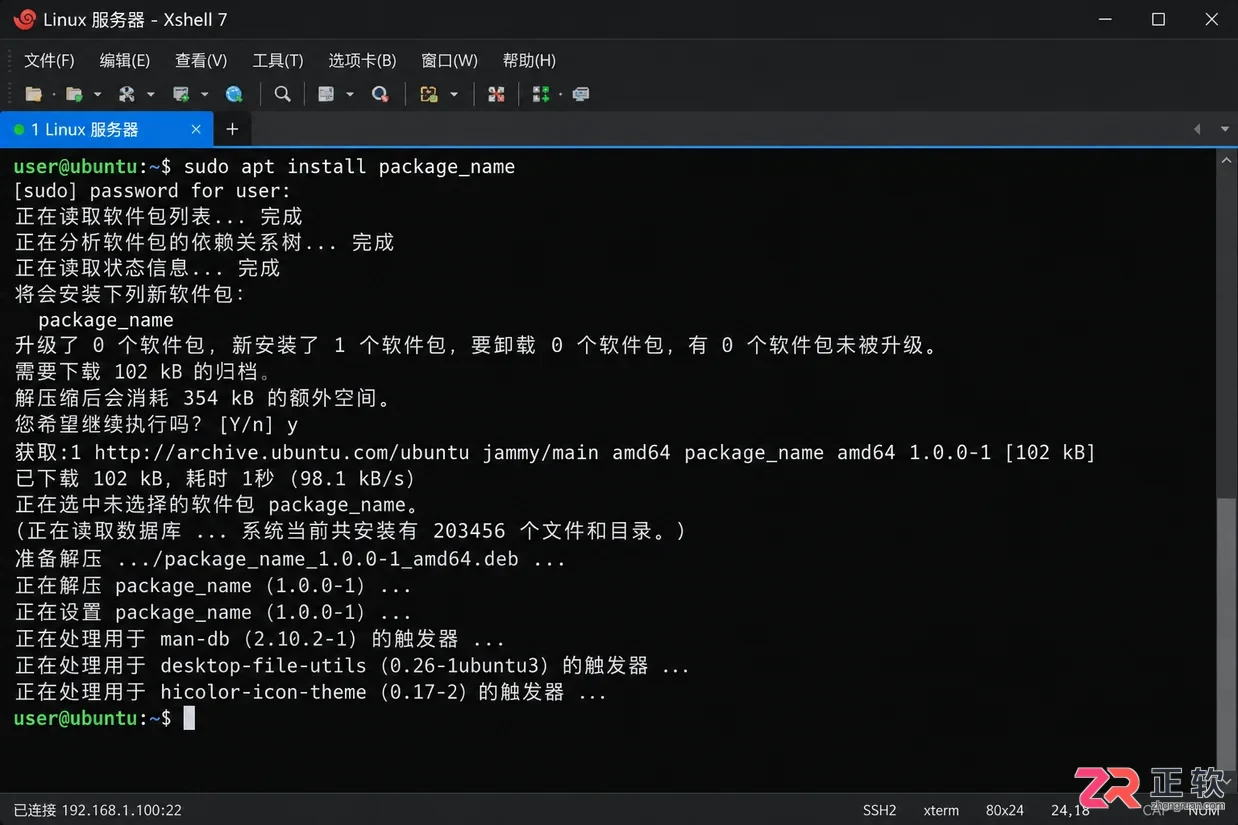Click the desktop-file-utils trigger line

352,665
